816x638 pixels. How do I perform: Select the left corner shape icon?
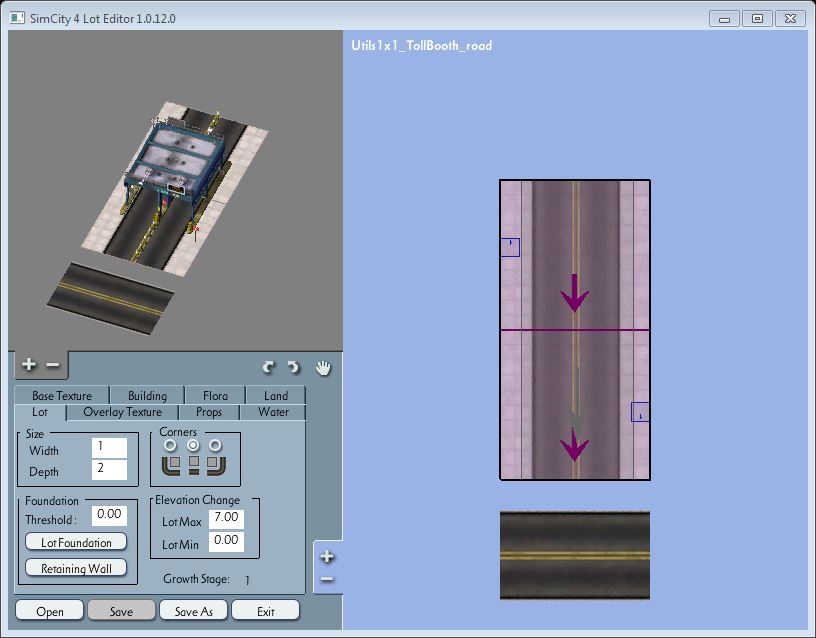click(171, 465)
